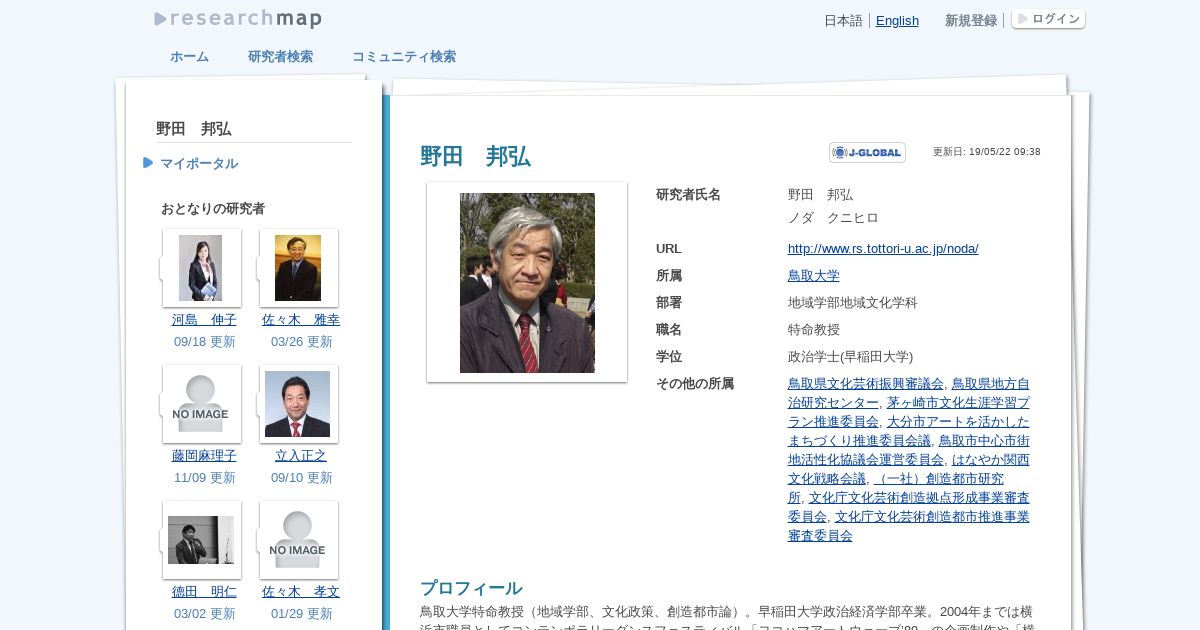
Task: Click 03/26 更新 under 佐々木 雅幸
Action: 302,342
